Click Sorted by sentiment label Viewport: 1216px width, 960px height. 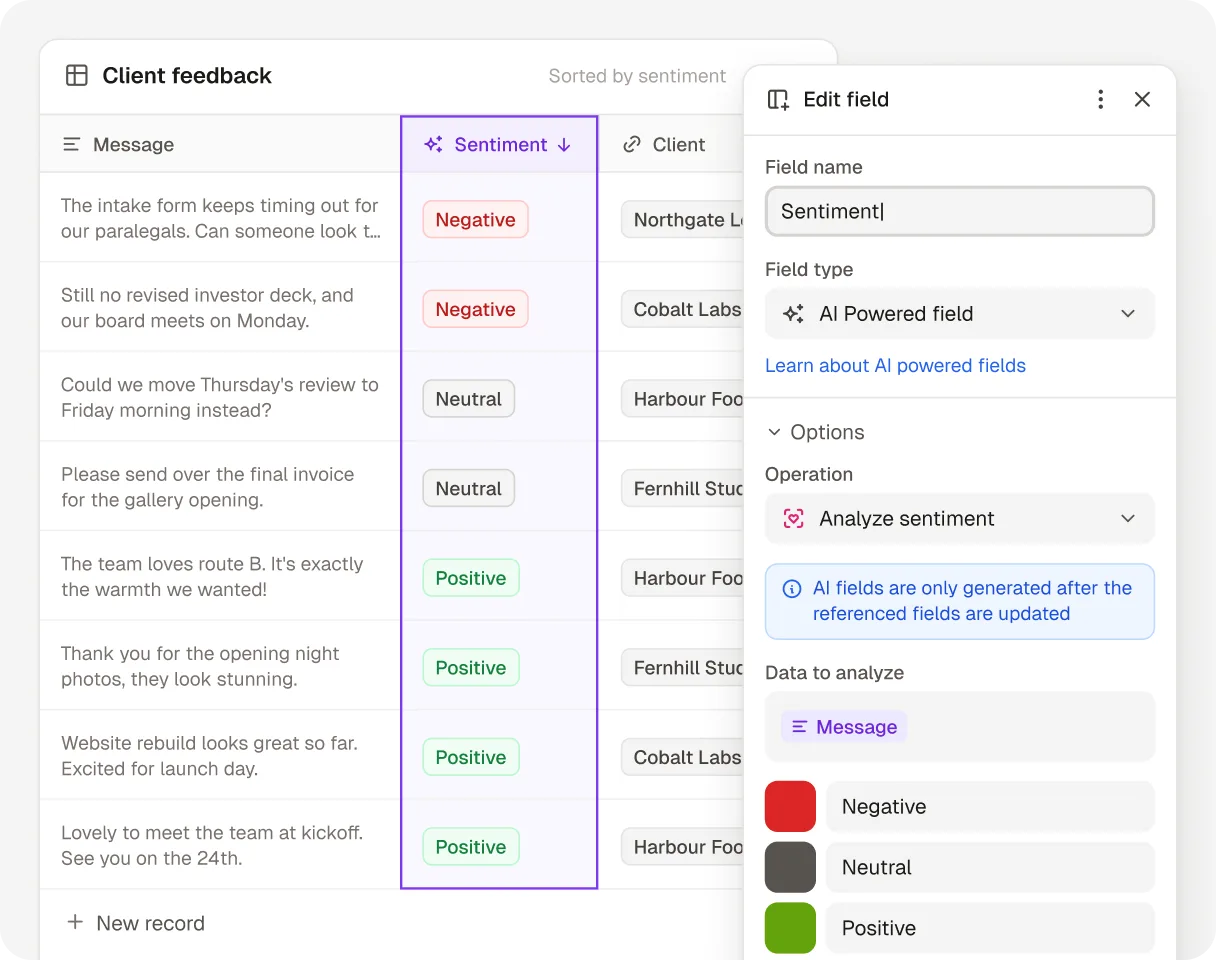637,76
